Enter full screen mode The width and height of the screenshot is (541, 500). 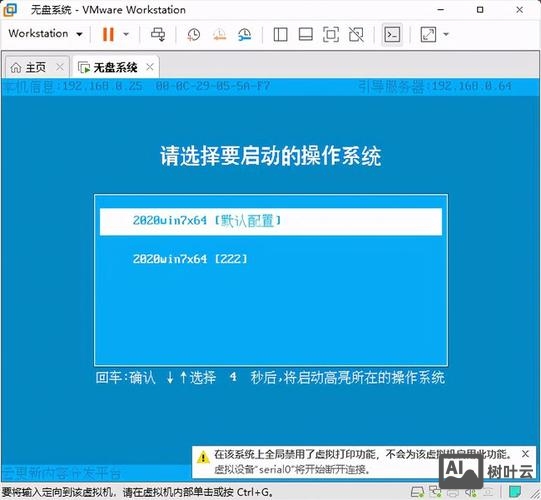331,35
